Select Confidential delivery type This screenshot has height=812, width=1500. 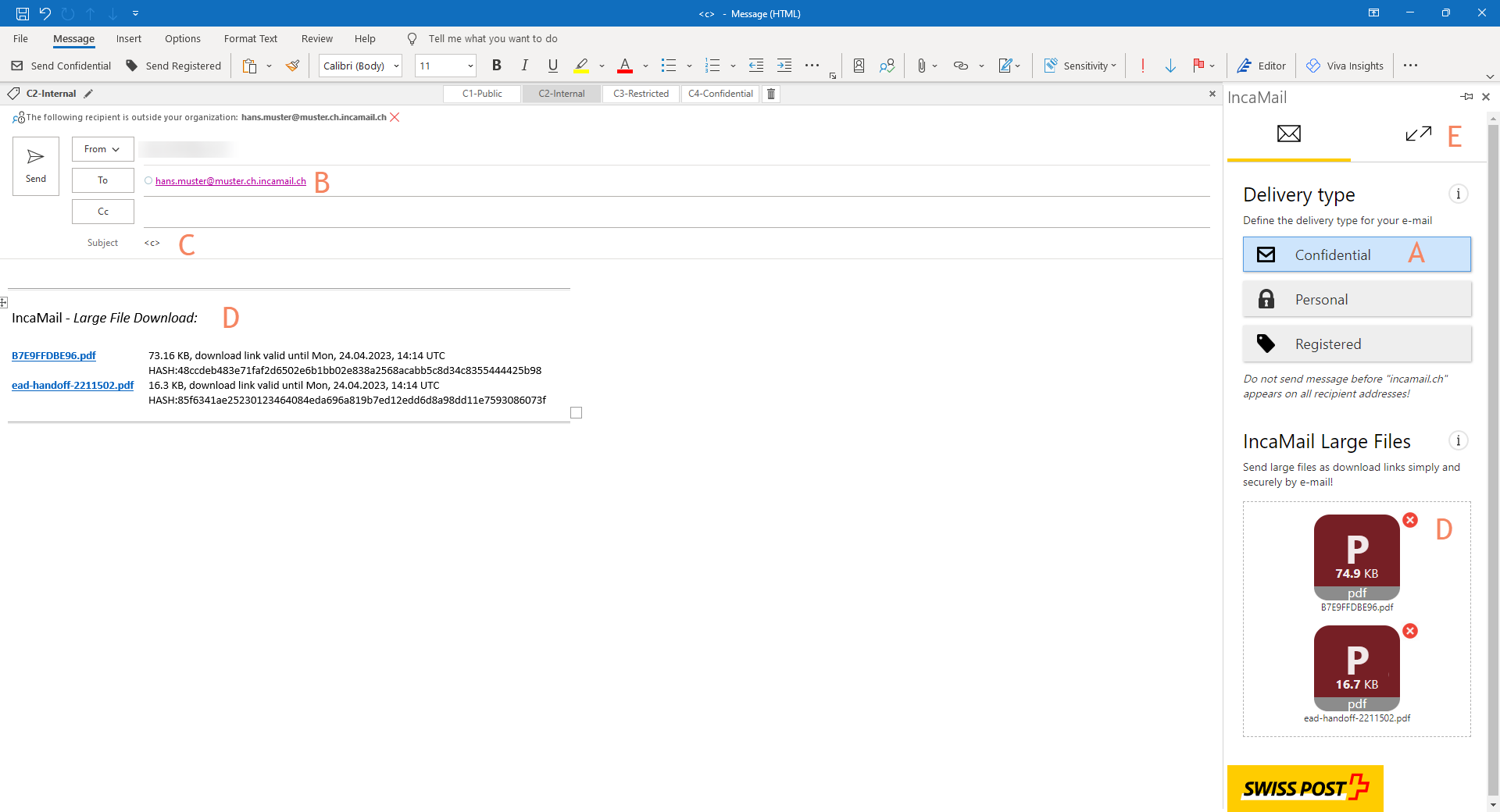click(x=1357, y=255)
